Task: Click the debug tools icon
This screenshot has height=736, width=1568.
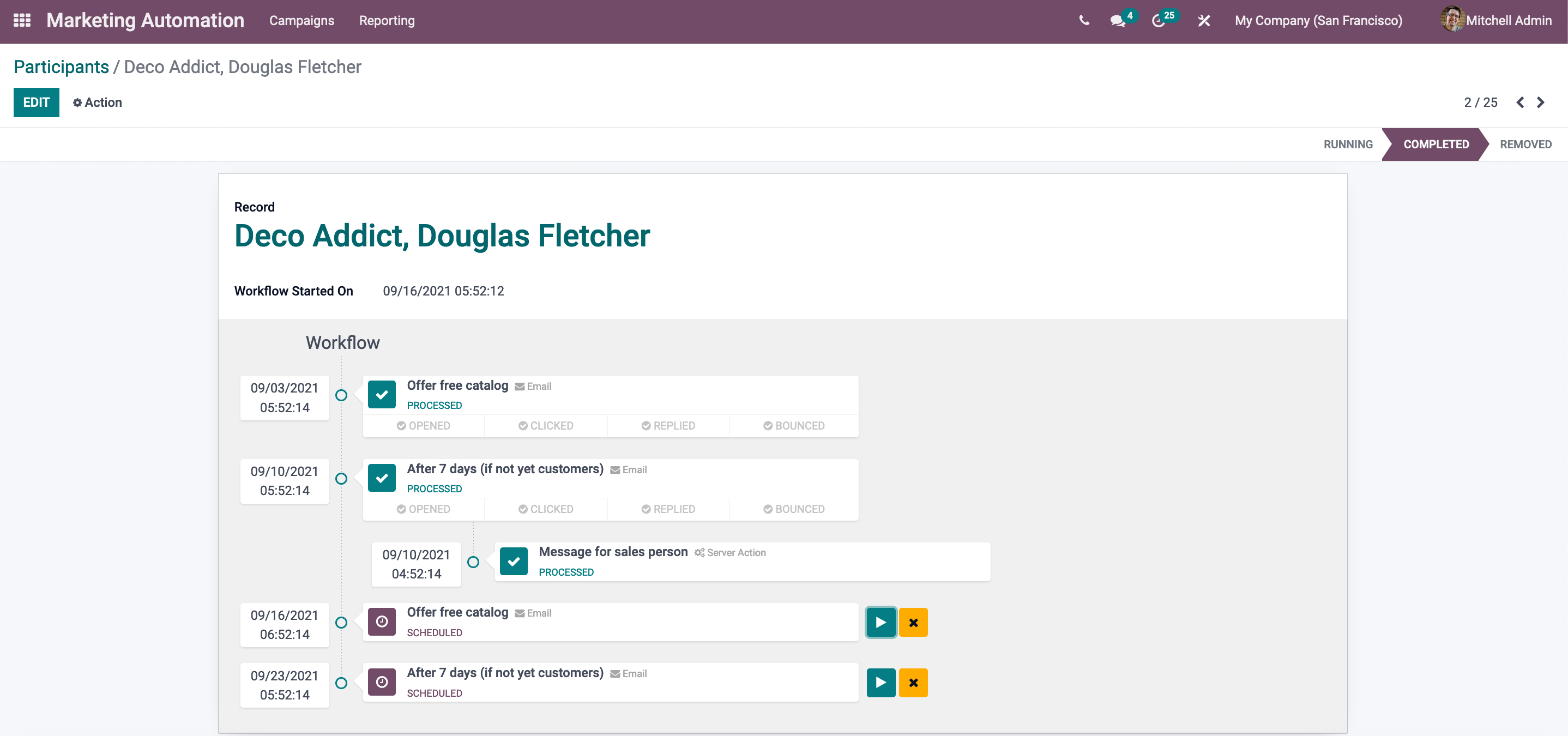Action: [x=1204, y=21]
